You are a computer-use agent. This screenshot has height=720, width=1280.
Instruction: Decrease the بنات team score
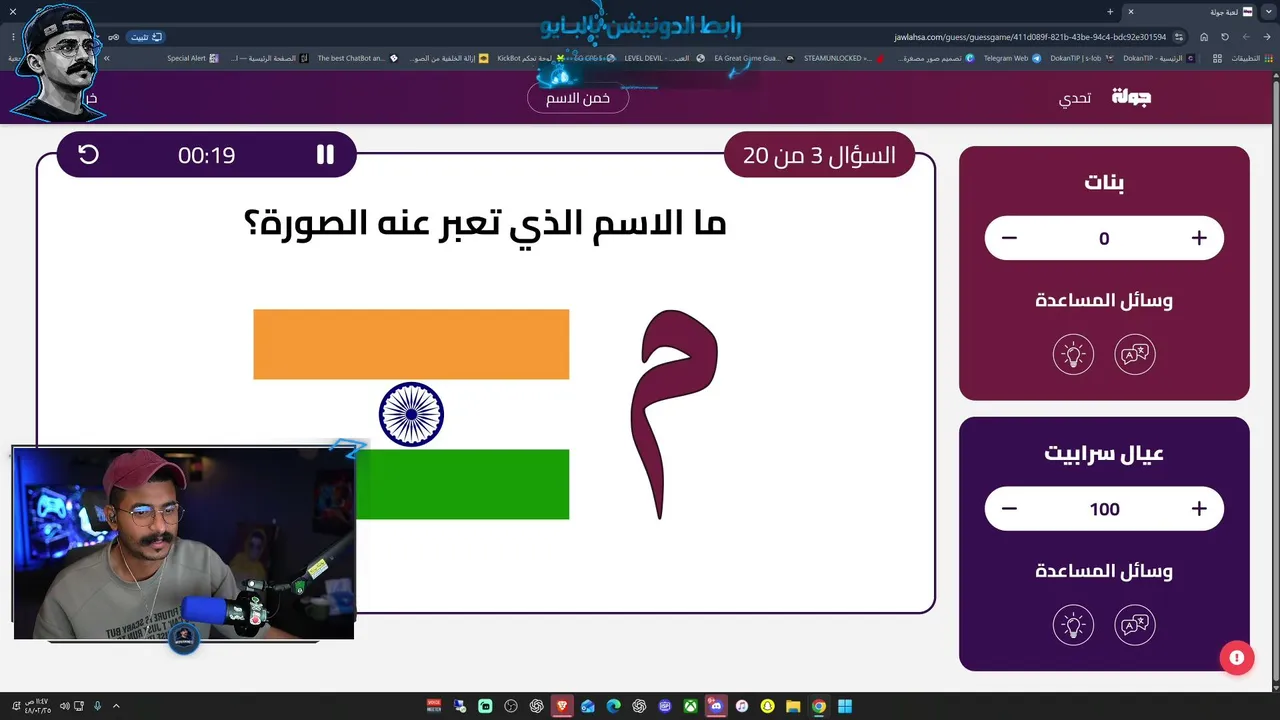(x=1009, y=238)
